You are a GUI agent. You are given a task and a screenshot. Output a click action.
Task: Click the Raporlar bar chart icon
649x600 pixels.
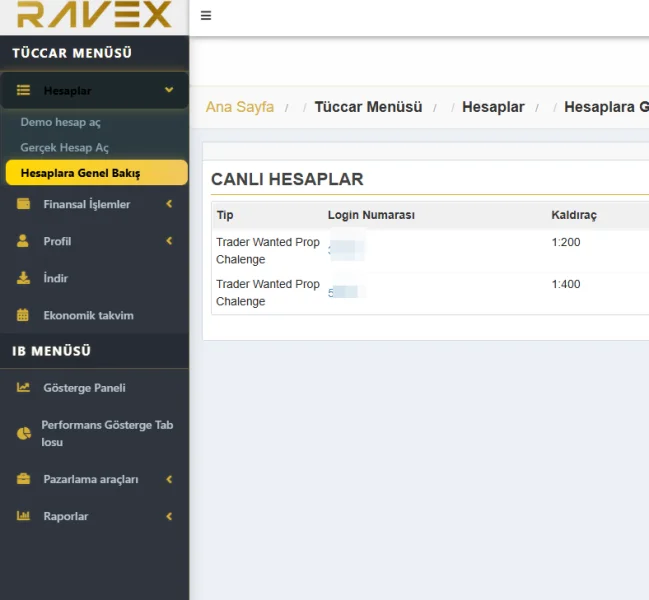click(23, 516)
